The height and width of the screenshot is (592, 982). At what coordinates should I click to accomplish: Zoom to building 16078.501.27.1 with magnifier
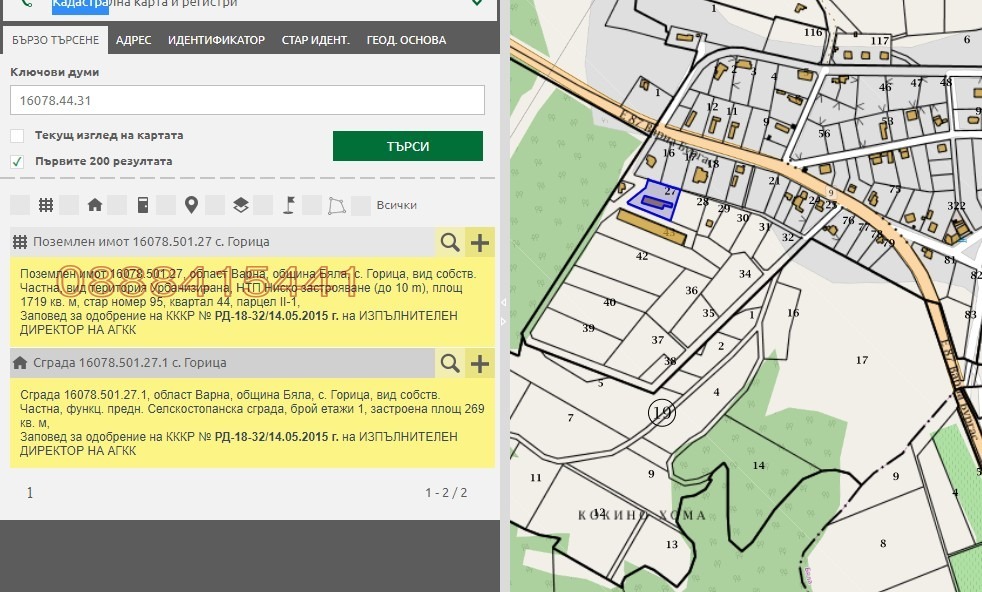tap(451, 363)
